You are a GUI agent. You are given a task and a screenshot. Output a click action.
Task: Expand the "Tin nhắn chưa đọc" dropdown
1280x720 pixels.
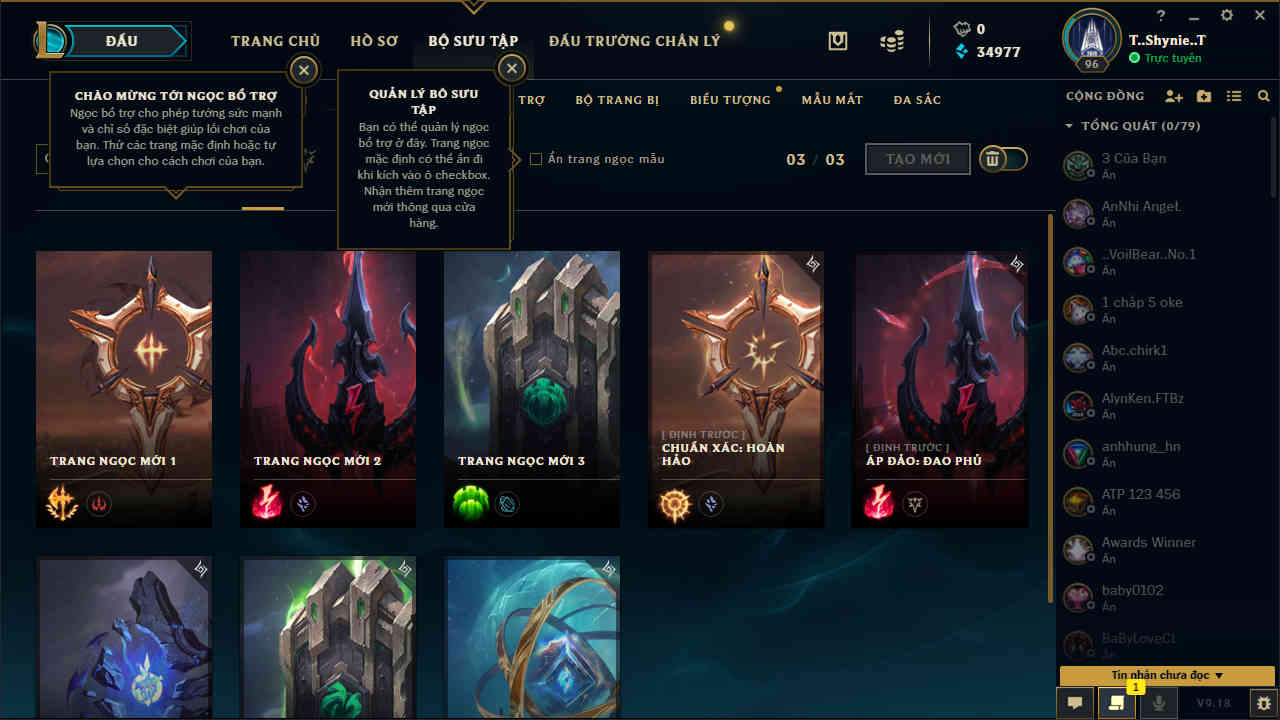[1167, 675]
